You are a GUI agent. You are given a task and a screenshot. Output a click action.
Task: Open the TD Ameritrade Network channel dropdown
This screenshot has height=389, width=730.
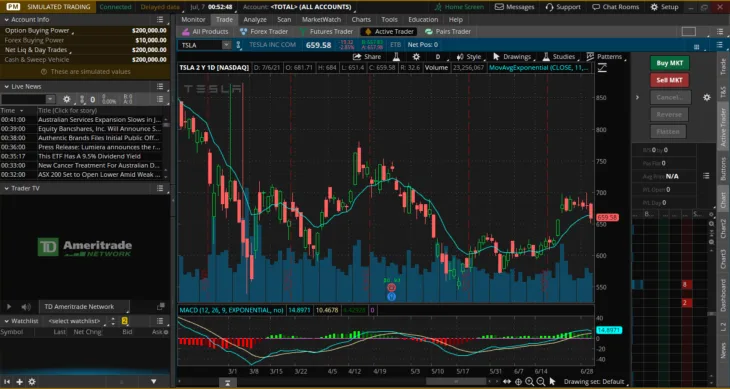tap(83, 307)
